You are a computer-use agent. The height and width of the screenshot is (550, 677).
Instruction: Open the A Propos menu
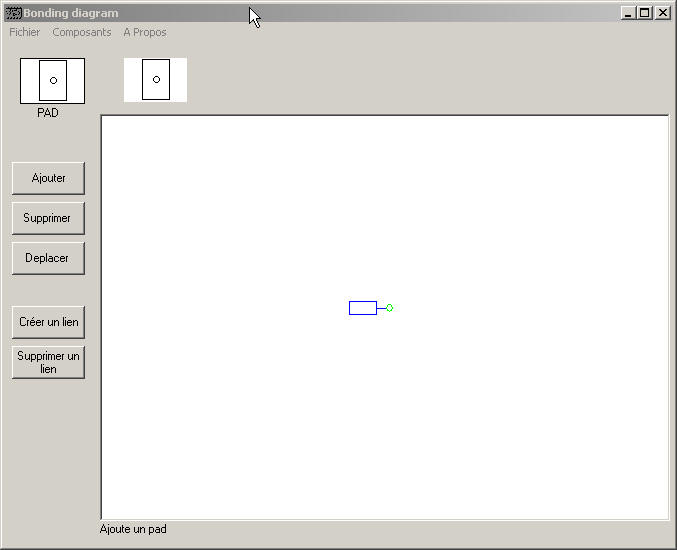[x=145, y=32]
